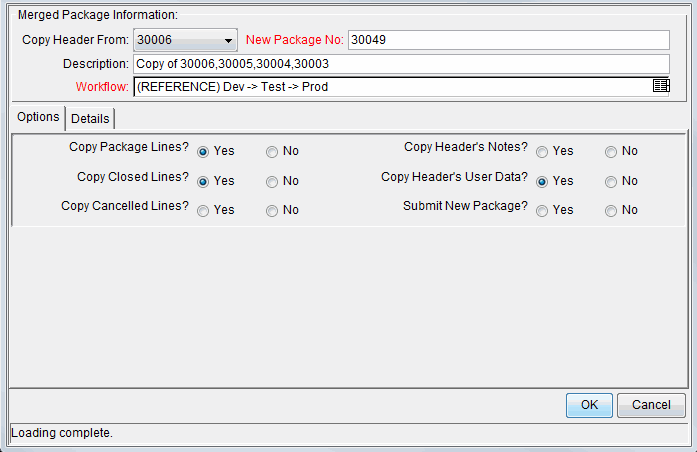The width and height of the screenshot is (697, 452).
Task: Choose Yes for Copy Closed Lines
Action: pos(203,181)
